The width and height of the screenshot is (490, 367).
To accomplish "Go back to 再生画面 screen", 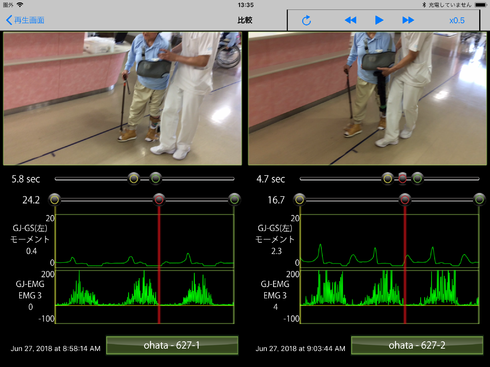I will (25, 20).
